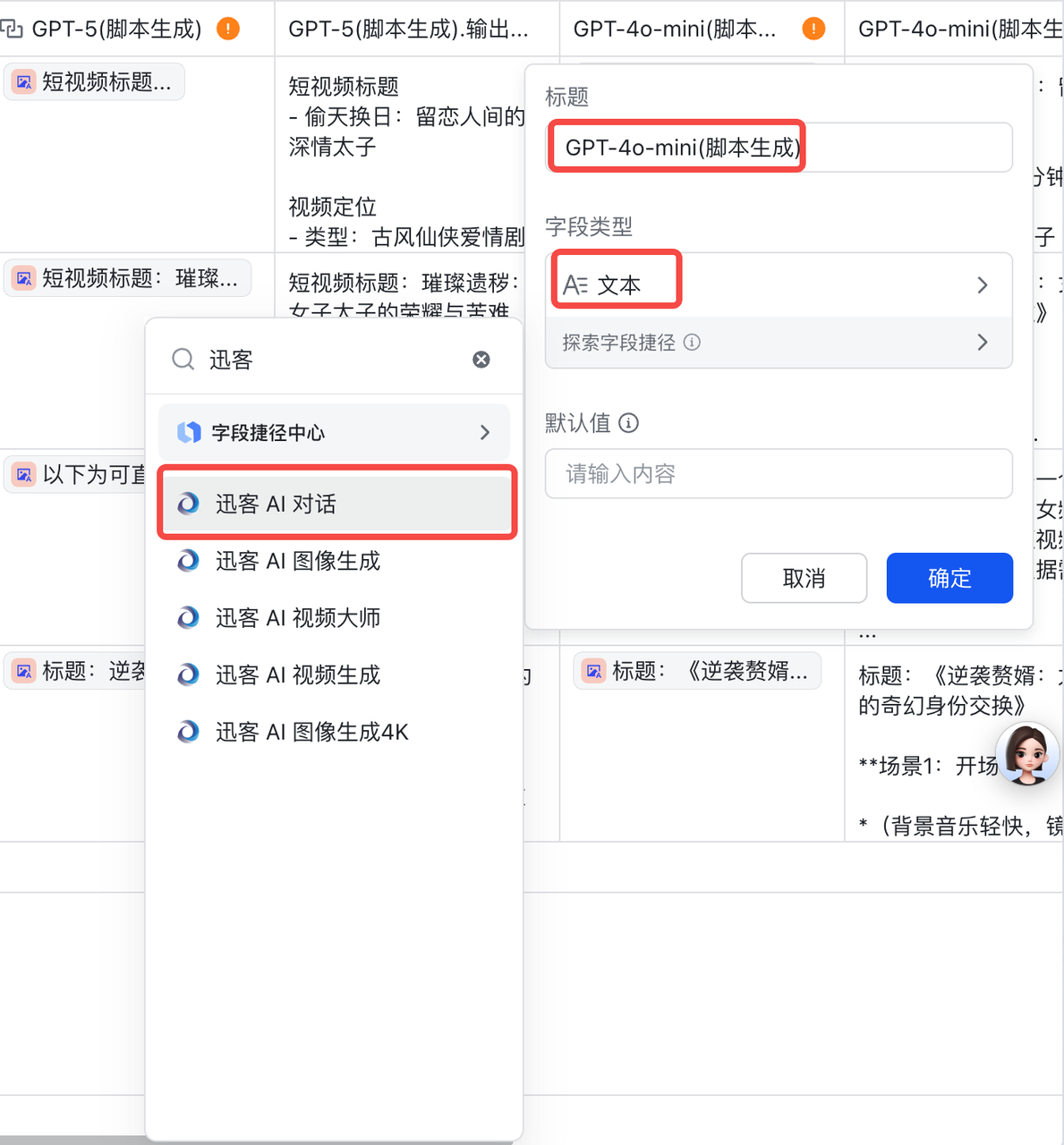Click the orange warning icon beside GPT-5(脚本生成)
Viewport: 1064px width, 1145px height.
pos(228,29)
